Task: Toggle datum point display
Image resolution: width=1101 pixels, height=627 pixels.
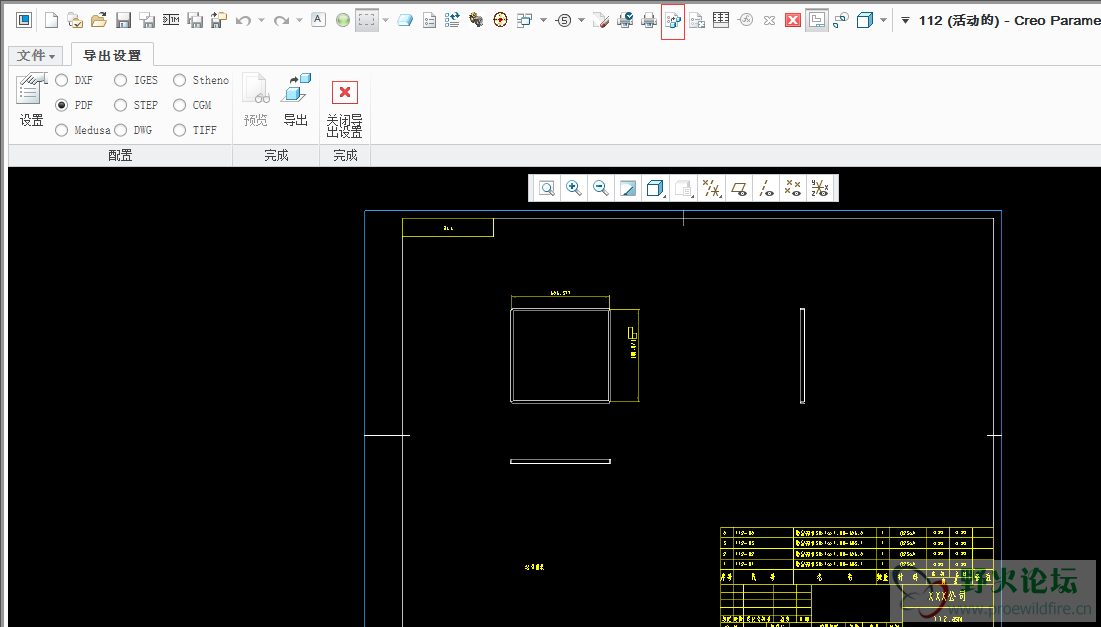Action: point(793,188)
